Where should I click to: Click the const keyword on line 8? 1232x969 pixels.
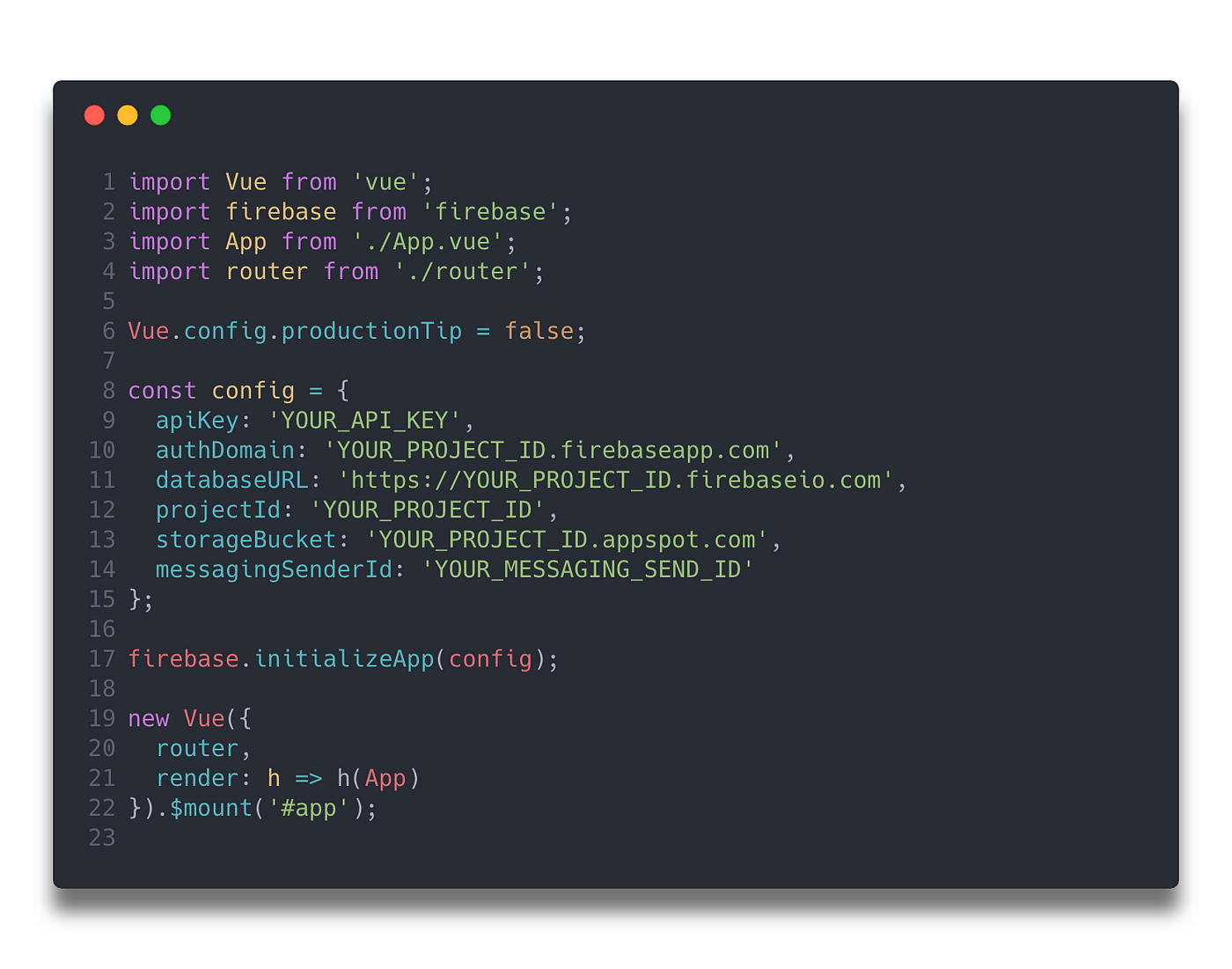tap(162, 391)
